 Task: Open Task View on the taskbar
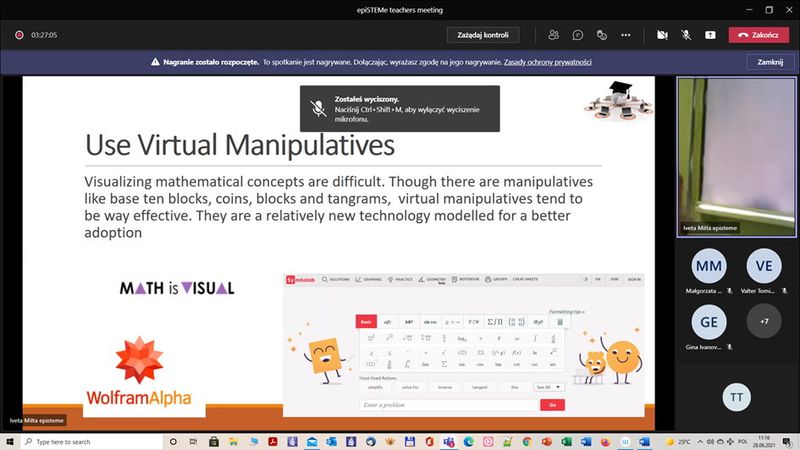pos(193,442)
